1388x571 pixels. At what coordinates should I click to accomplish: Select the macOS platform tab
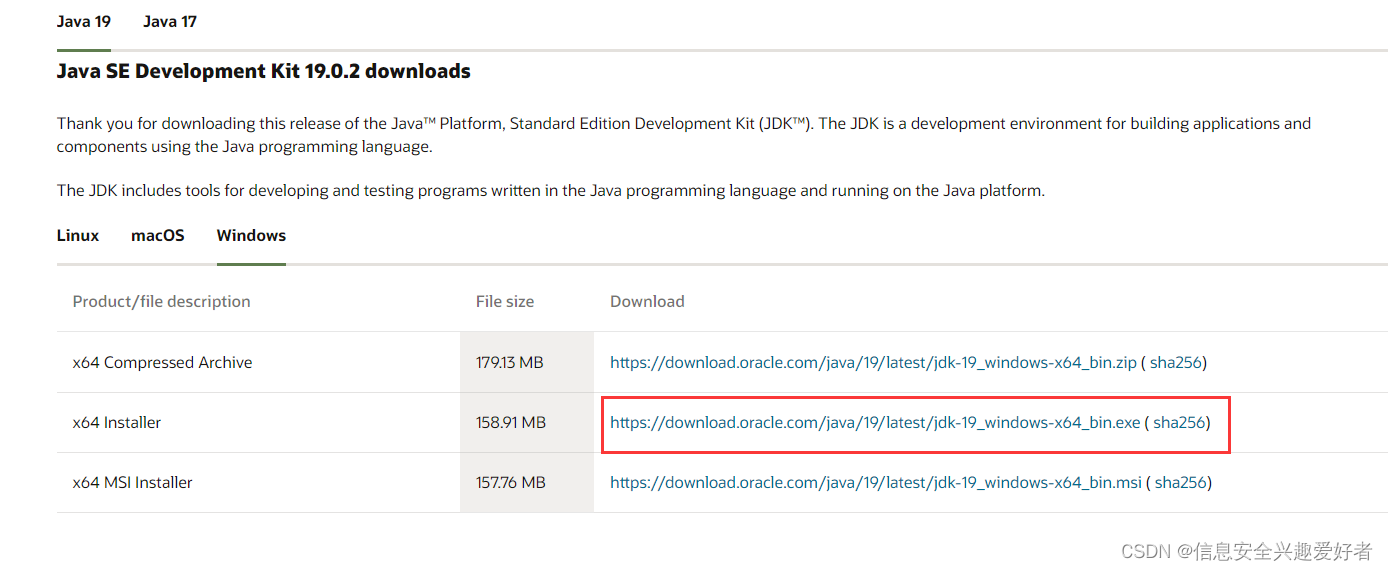point(158,236)
